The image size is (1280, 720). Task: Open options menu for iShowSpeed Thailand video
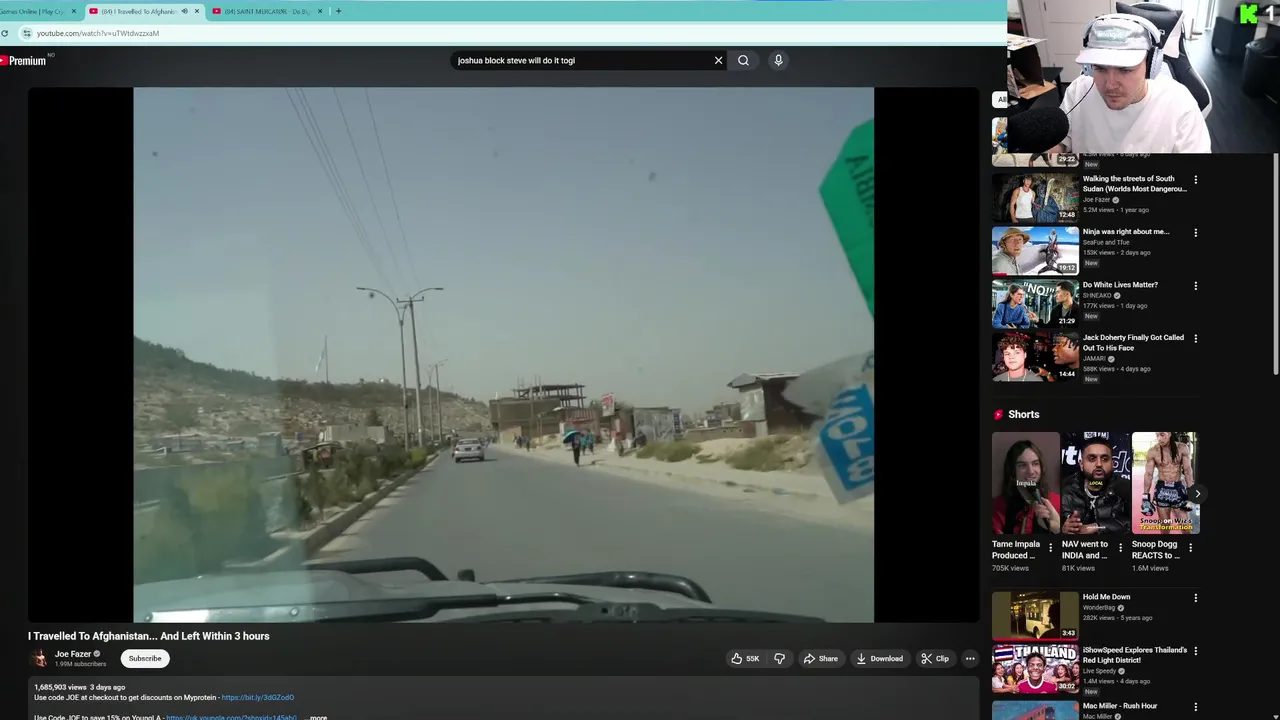click(1195, 651)
